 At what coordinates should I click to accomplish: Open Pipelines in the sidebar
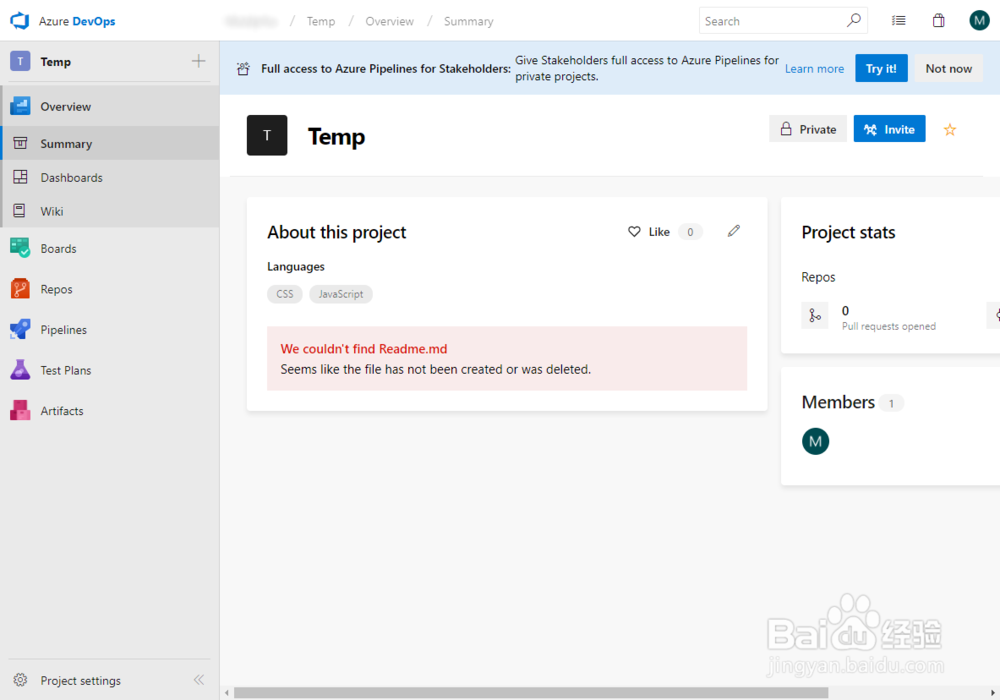pyautogui.click(x=61, y=329)
